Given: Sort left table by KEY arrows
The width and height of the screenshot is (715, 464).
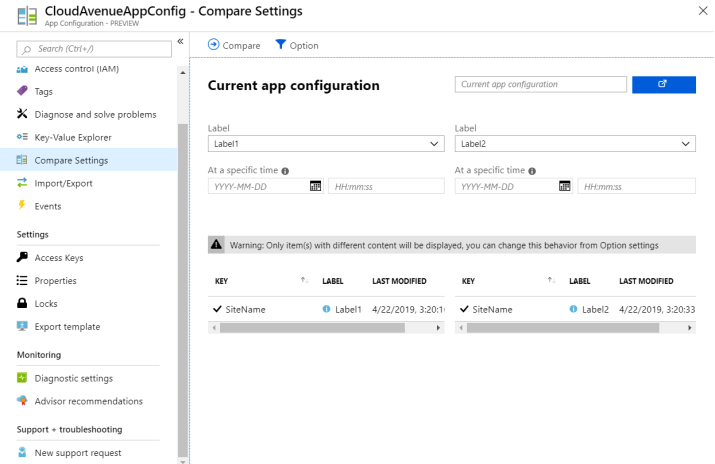Looking at the screenshot, I should (x=305, y=280).
